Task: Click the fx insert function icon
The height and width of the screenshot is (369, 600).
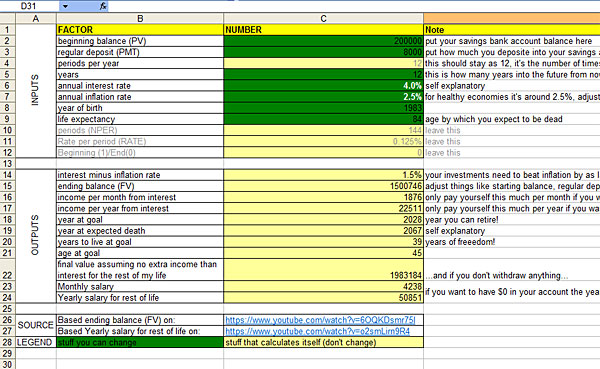Action: (x=103, y=6)
